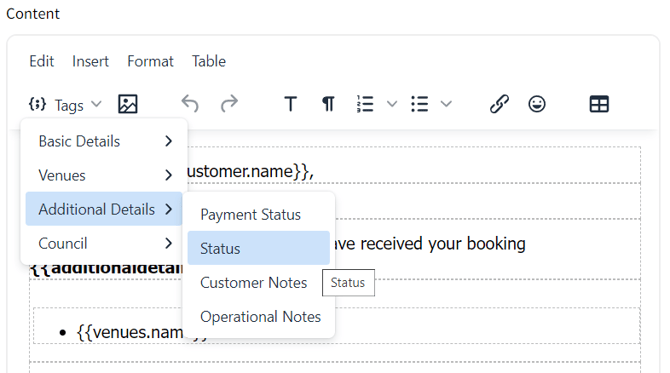Screen dimensions: 670x373
Task: Expand the Venues submenu
Action: [104, 175]
